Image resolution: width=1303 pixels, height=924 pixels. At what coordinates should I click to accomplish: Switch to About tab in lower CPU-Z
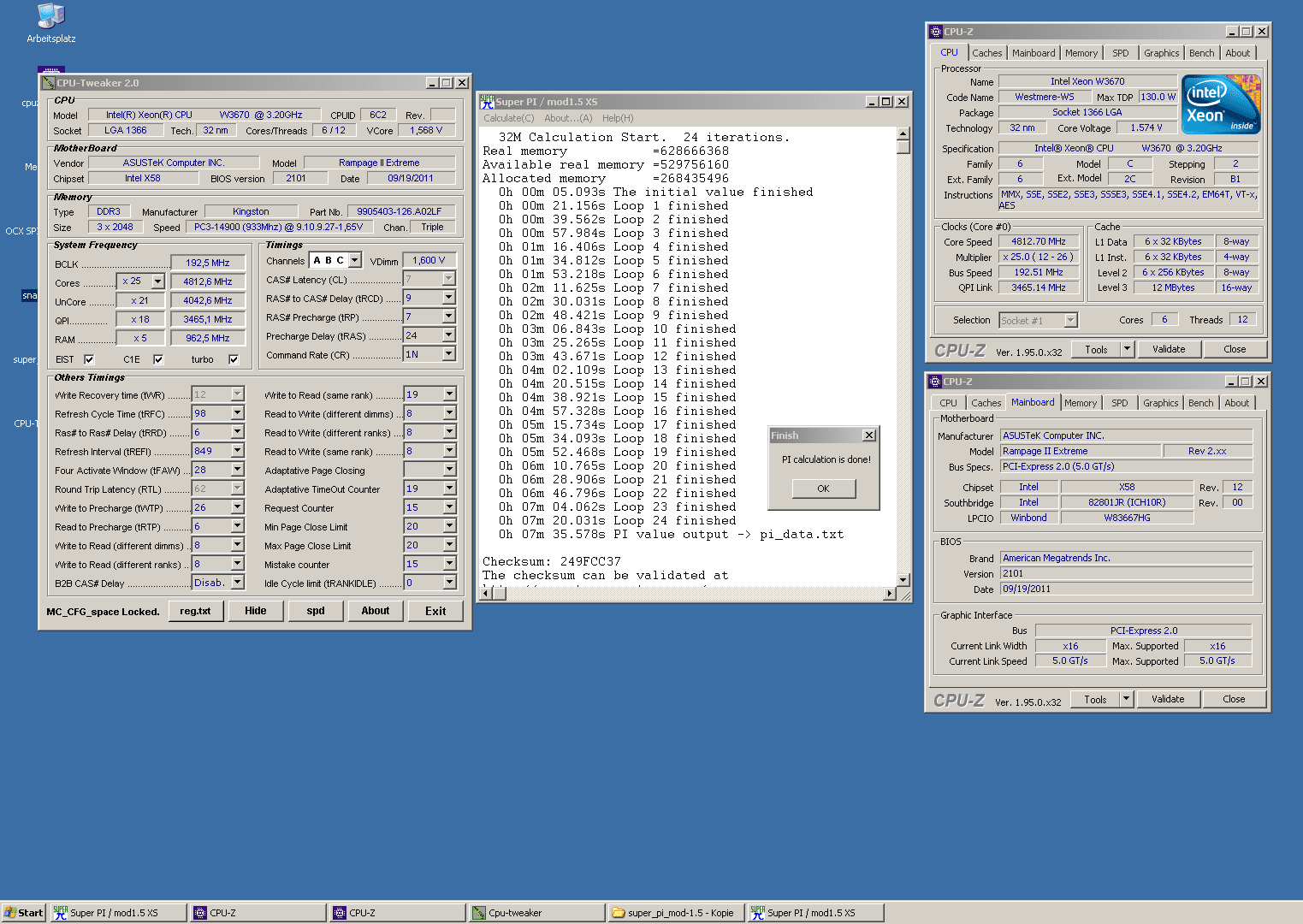[x=1237, y=403]
